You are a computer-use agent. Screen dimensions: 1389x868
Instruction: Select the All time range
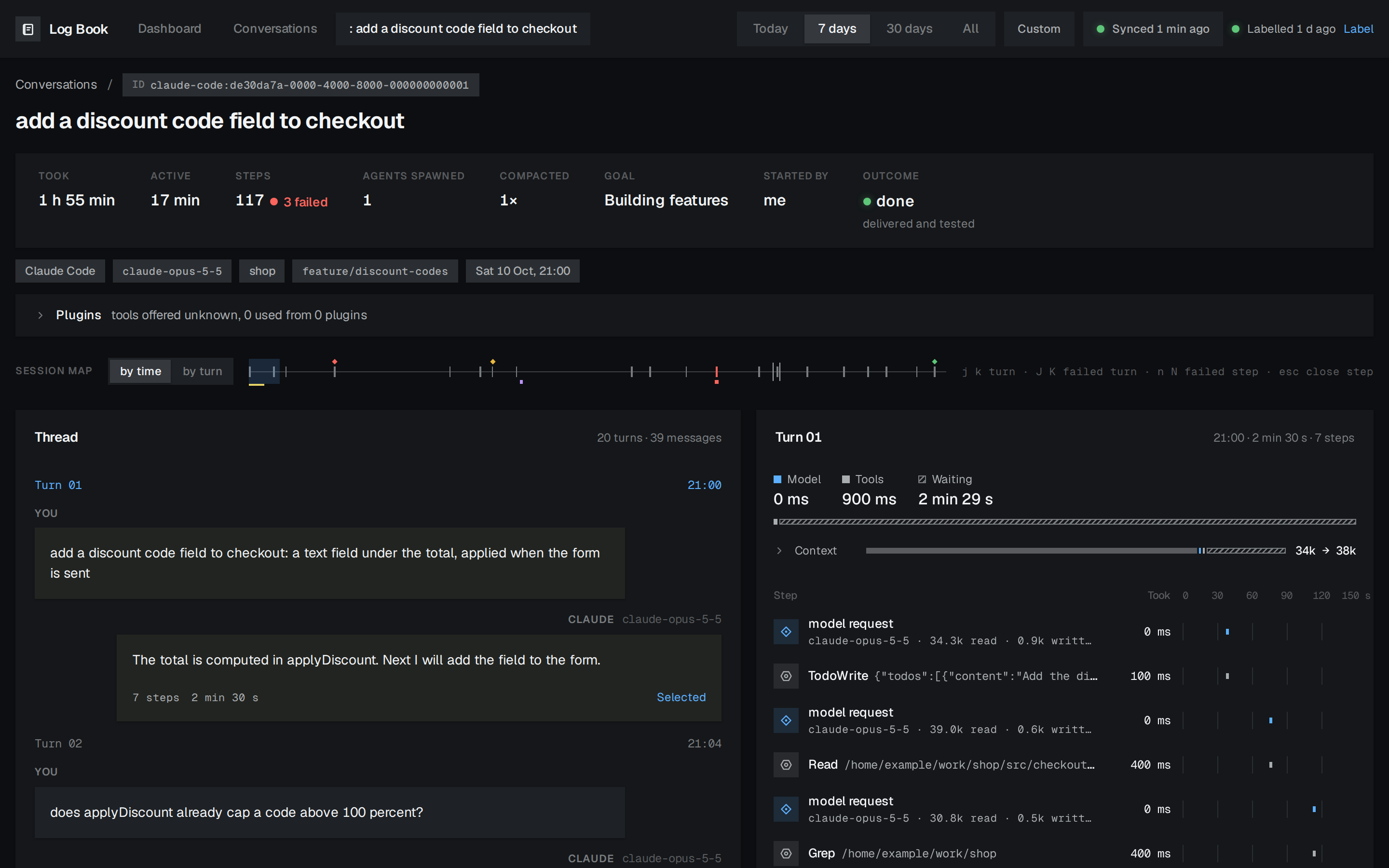pyautogui.click(x=970, y=29)
